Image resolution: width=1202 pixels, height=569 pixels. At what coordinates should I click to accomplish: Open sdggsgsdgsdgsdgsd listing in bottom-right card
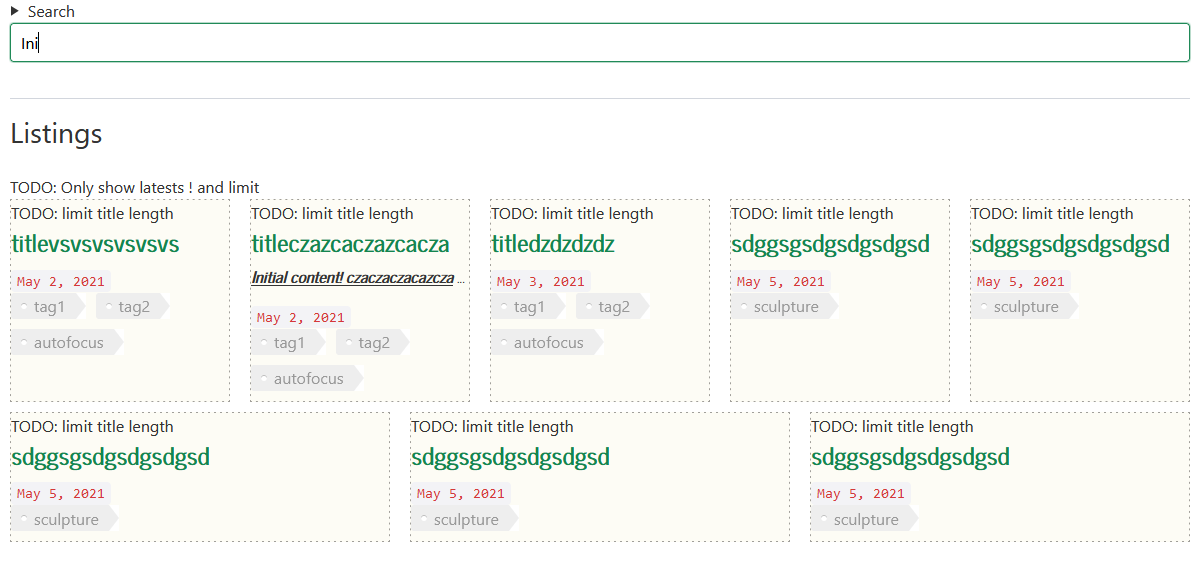pos(910,457)
